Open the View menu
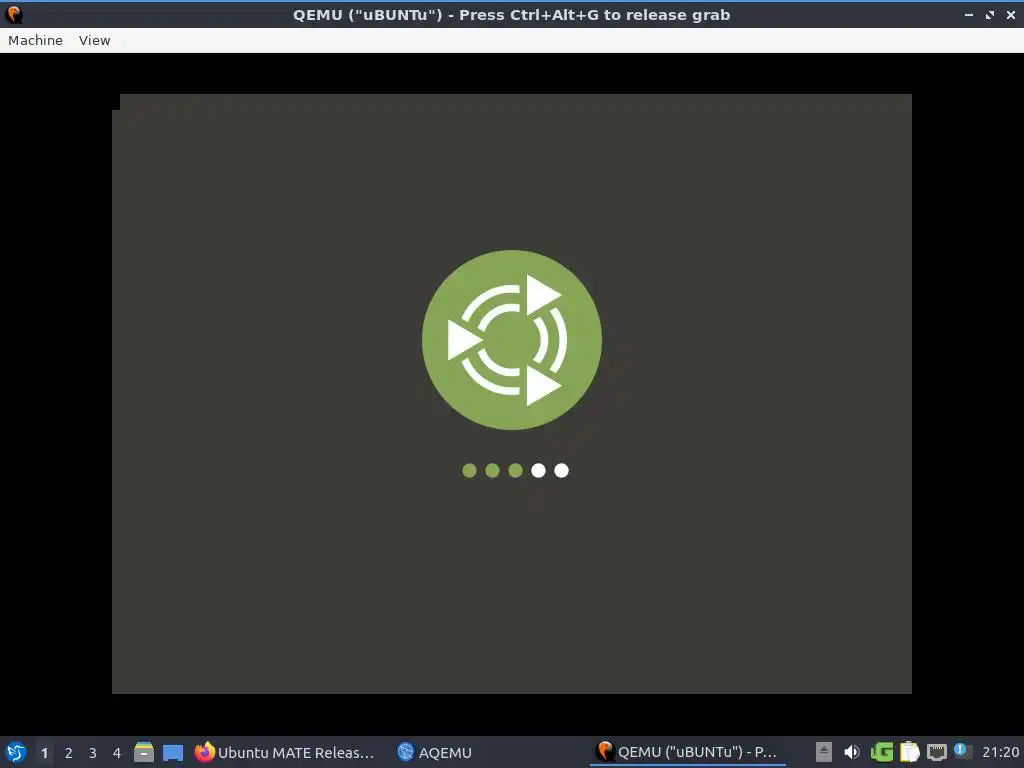 pos(95,40)
